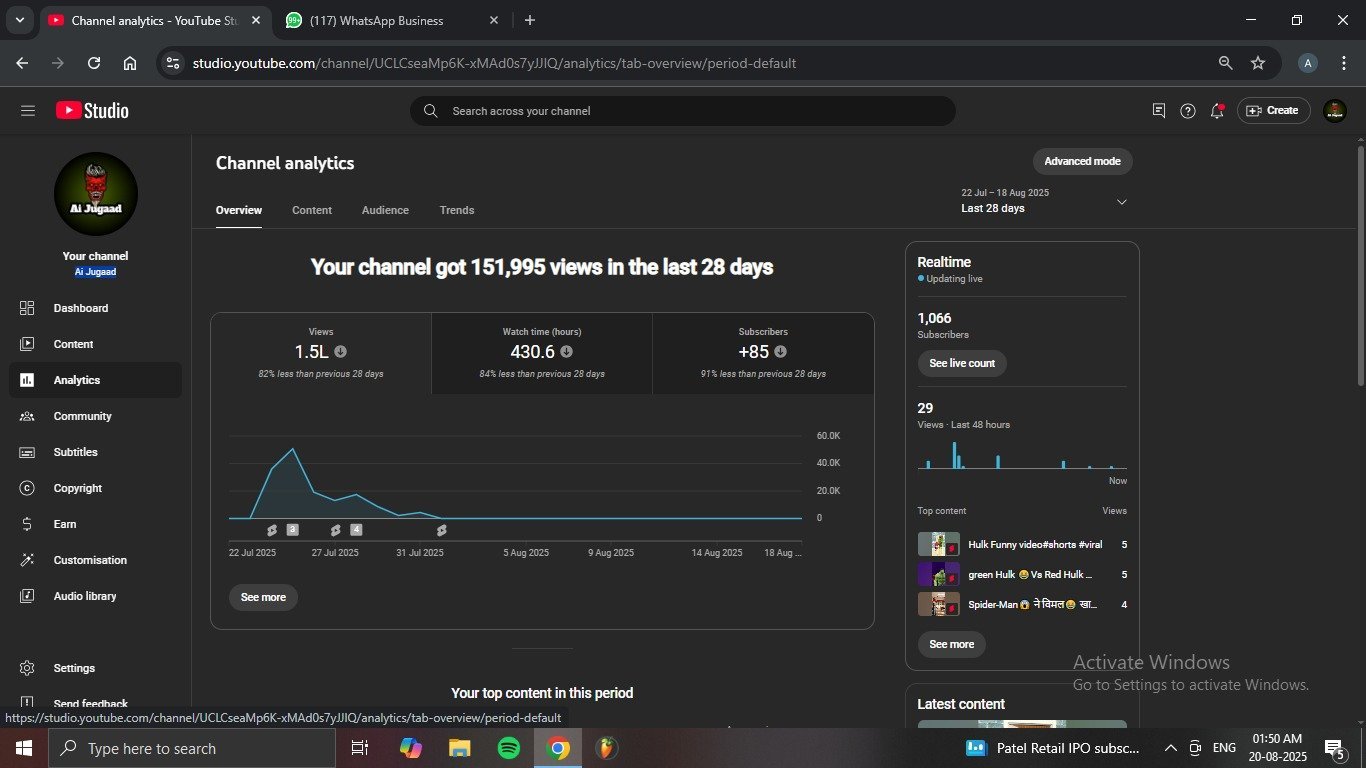This screenshot has height=768, width=1366.
Task: Open Spotify from the Windows taskbar
Action: (x=509, y=748)
